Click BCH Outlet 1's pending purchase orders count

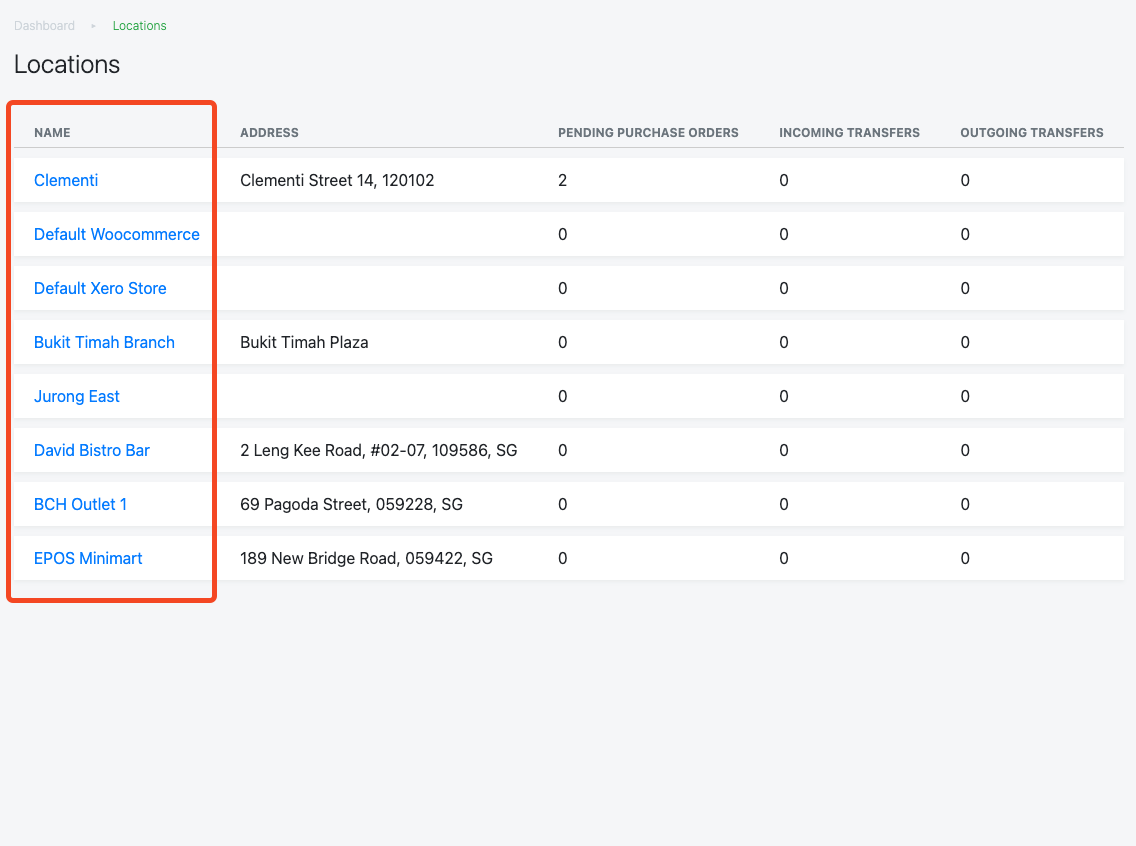(562, 505)
